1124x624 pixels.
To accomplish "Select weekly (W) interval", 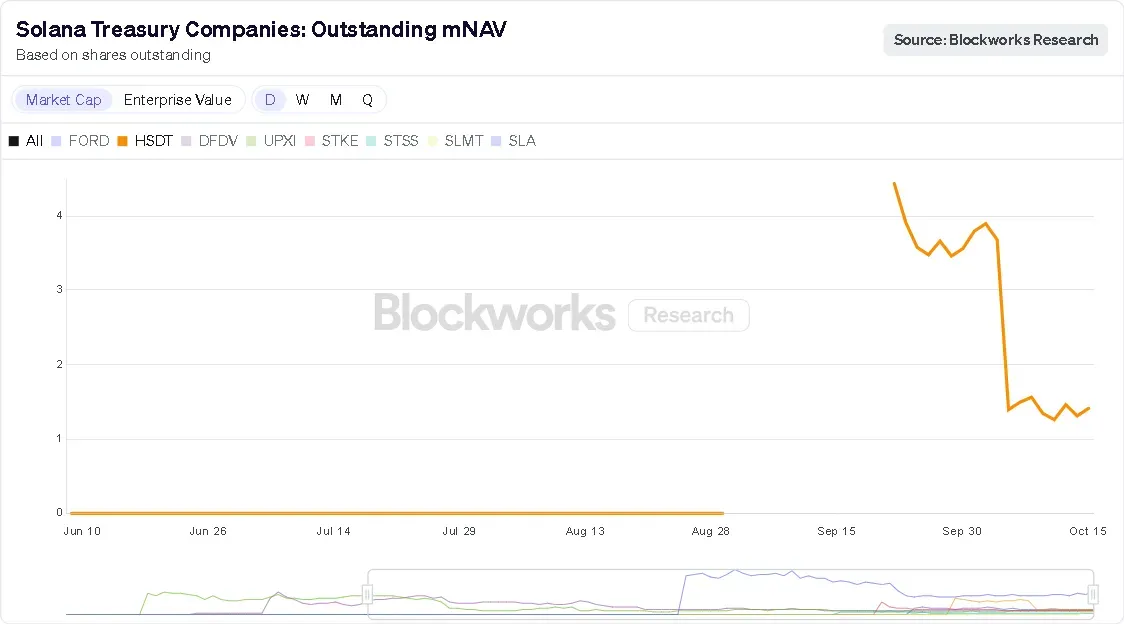I will click(x=303, y=100).
